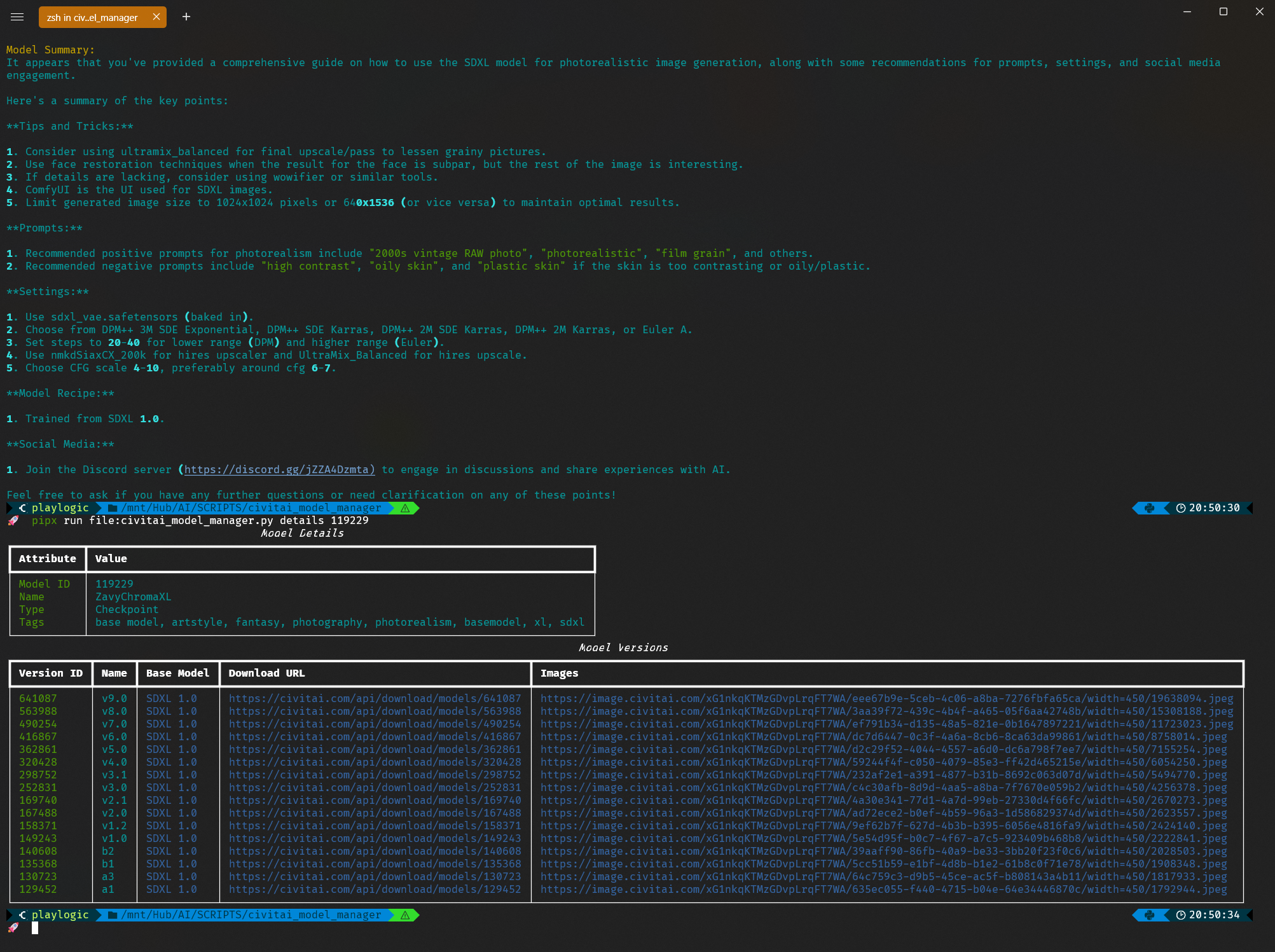This screenshot has width=1275, height=952.
Task: Open the hamburger menu in title bar
Action: click(x=17, y=17)
